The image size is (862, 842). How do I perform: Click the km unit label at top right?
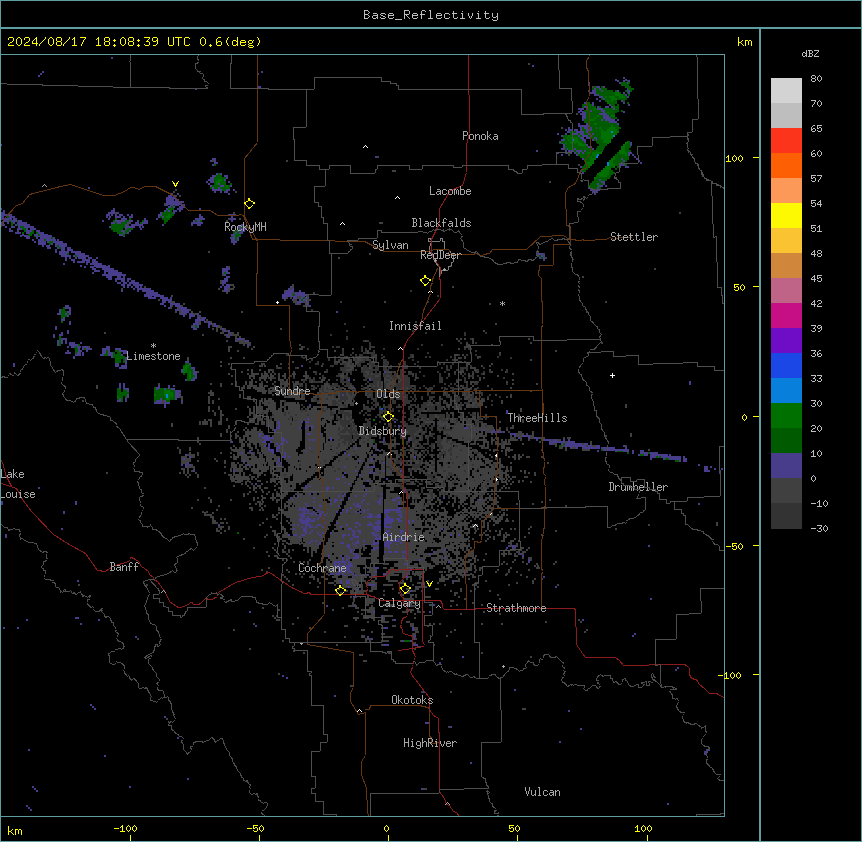coord(745,42)
